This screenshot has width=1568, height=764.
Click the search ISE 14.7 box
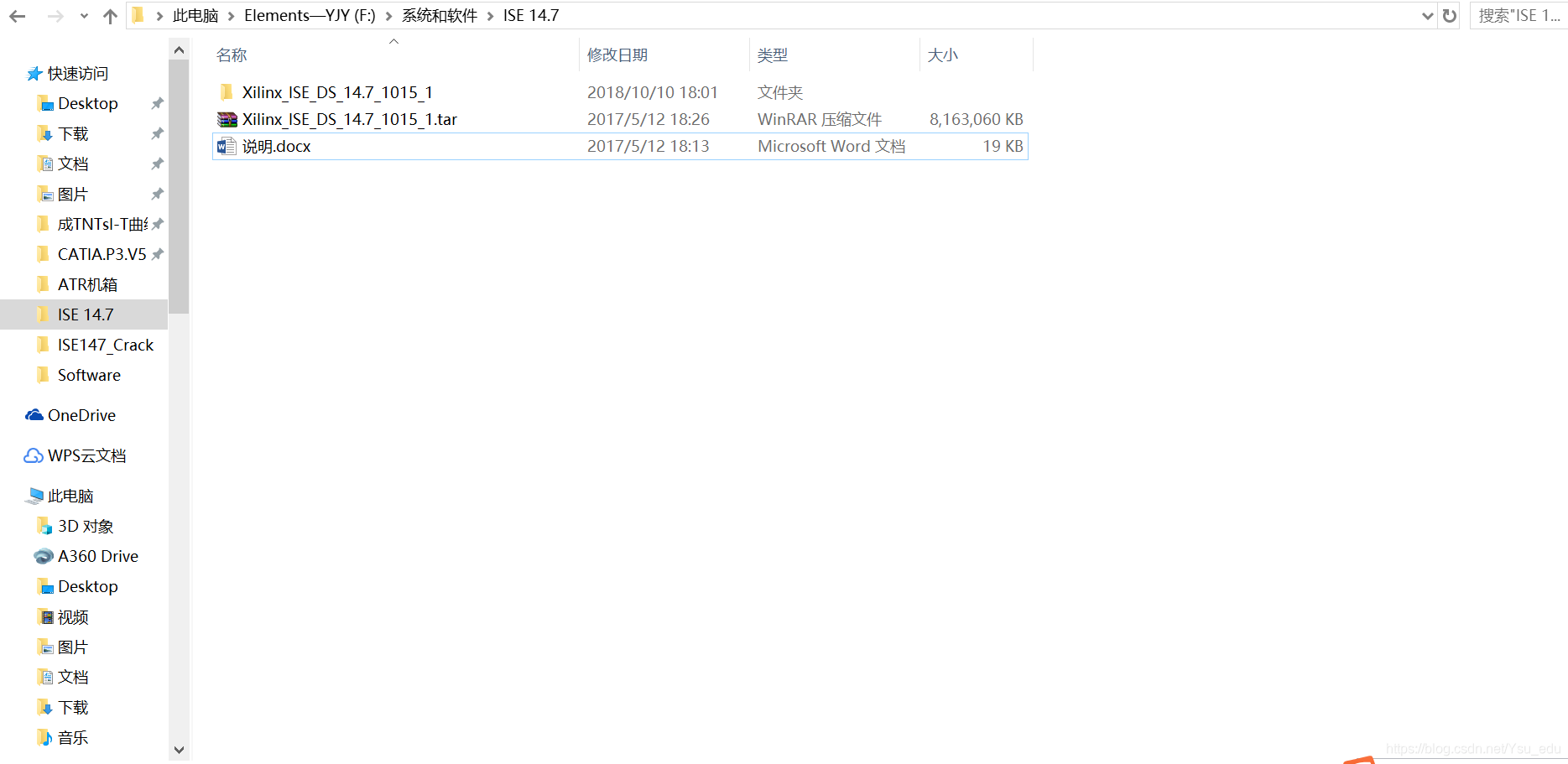(1519, 15)
